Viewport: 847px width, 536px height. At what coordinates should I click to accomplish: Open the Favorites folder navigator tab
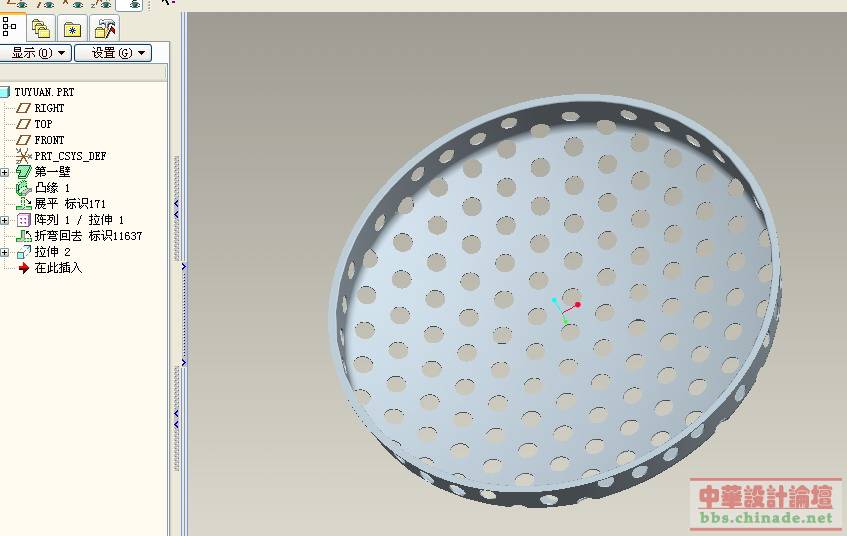72,28
